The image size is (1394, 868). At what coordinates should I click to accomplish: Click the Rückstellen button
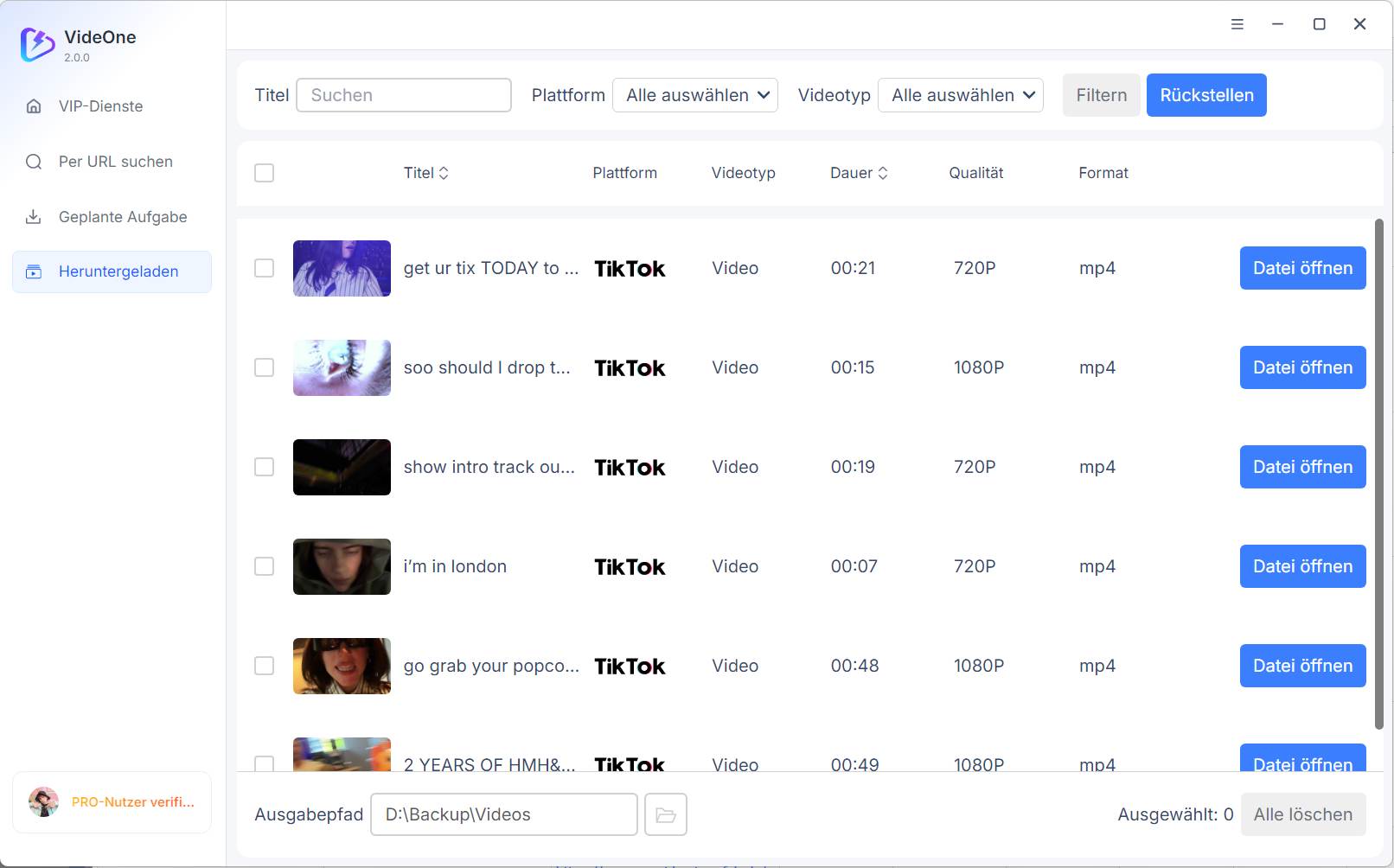[1206, 95]
